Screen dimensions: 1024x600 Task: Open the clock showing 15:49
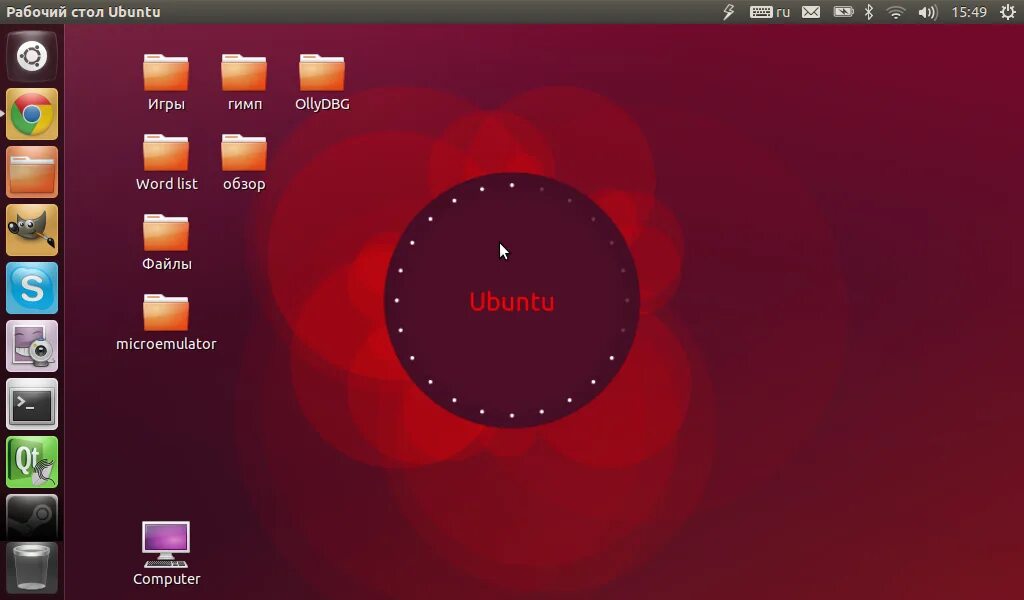coord(969,12)
